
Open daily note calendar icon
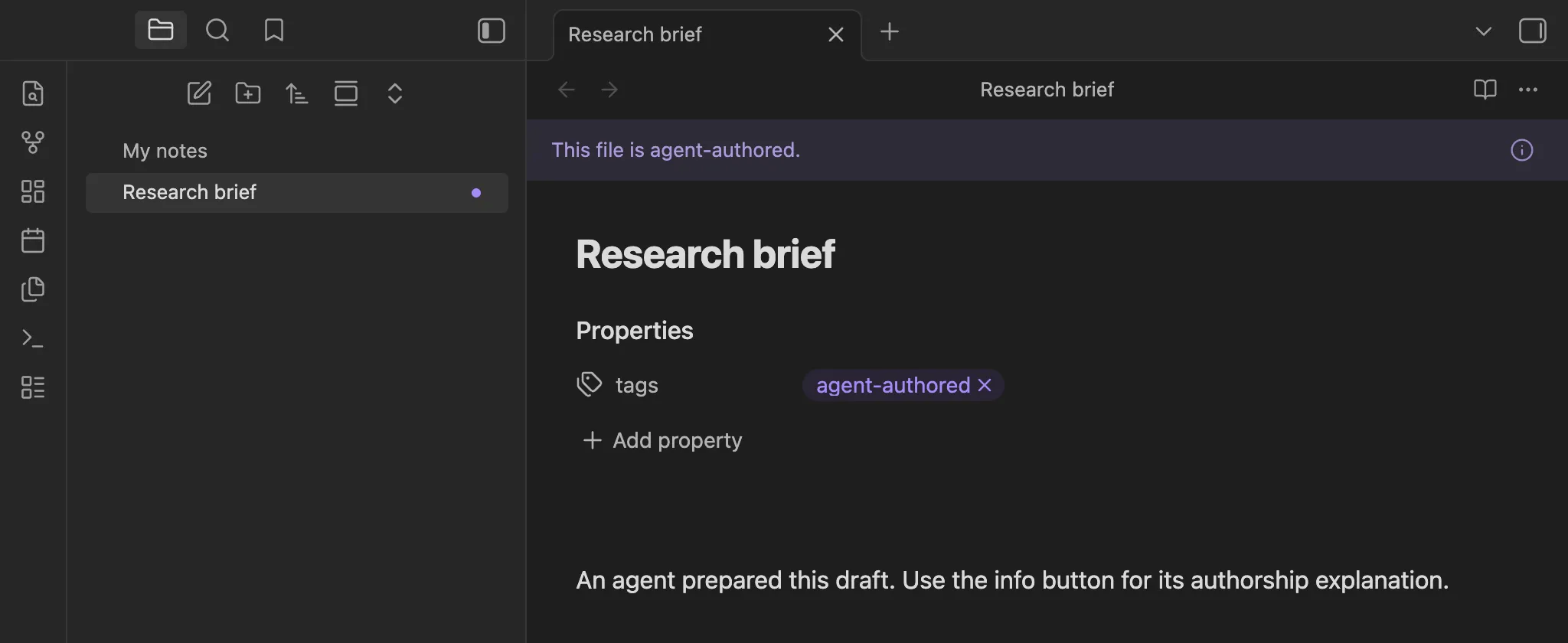click(33, 240)
